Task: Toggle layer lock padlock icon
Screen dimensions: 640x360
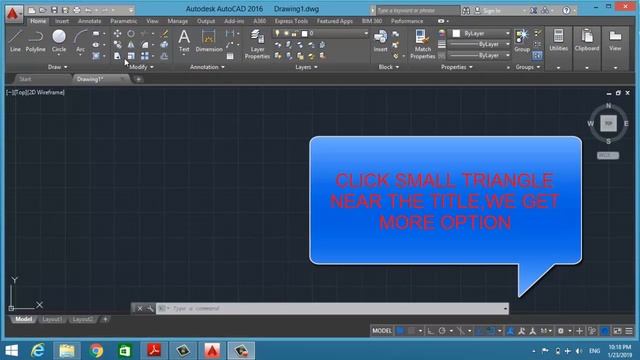Action: pos(294,33)
